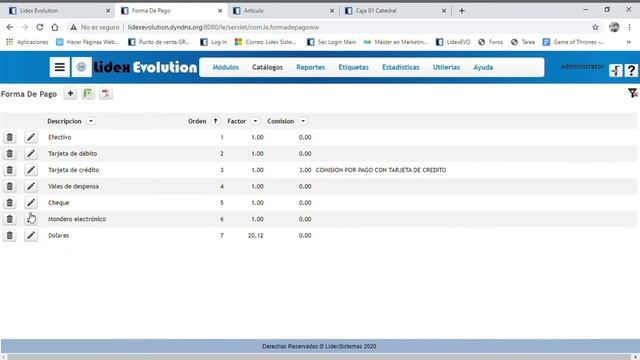Delete the Tarjeta de débito row

[x=10, y=153]
